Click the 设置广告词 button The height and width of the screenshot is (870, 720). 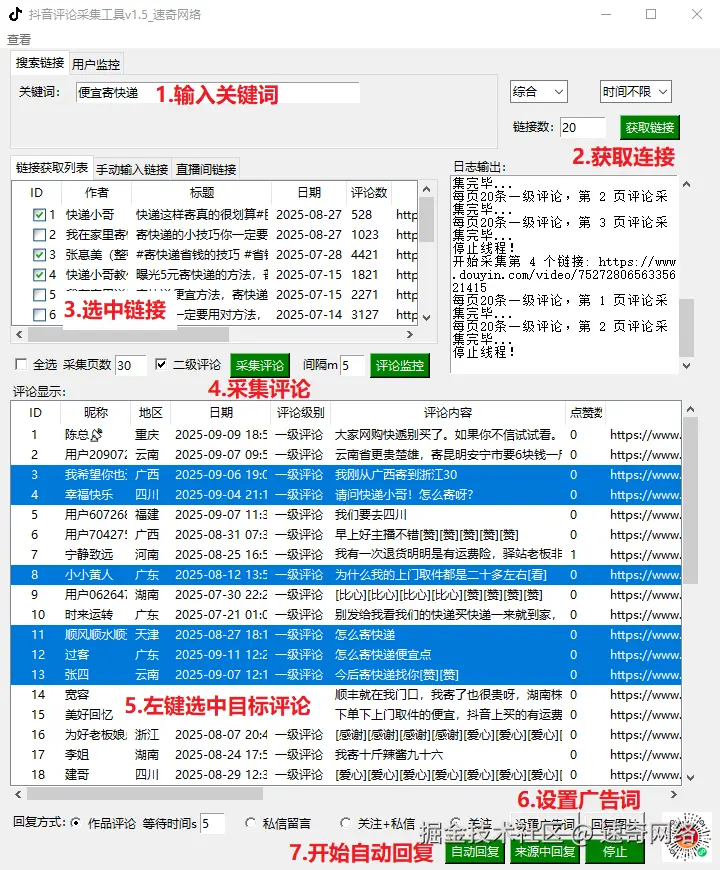tap(544, 824)
